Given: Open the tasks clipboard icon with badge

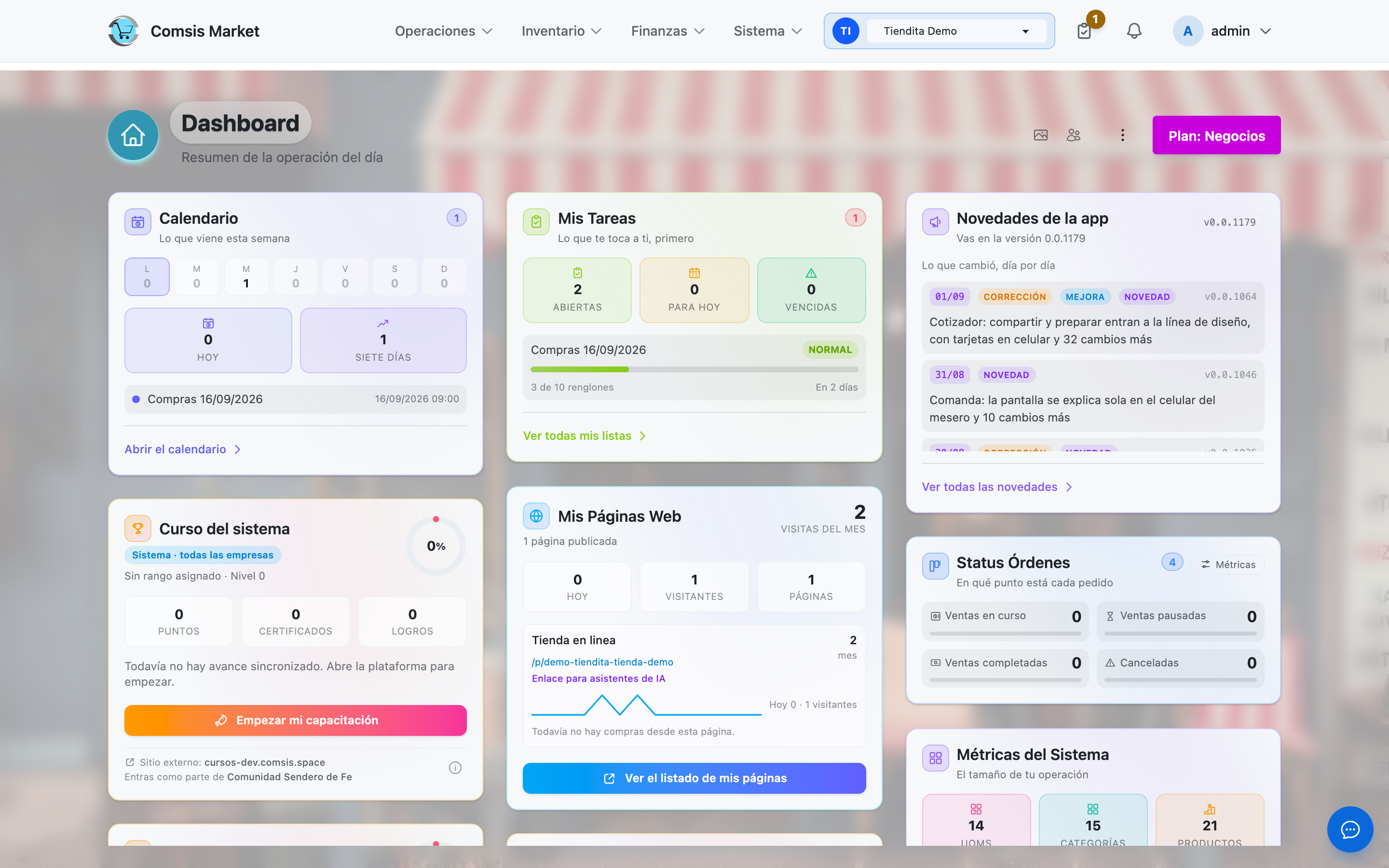Looking at the screenshot, I should (x=1084, y=31).
